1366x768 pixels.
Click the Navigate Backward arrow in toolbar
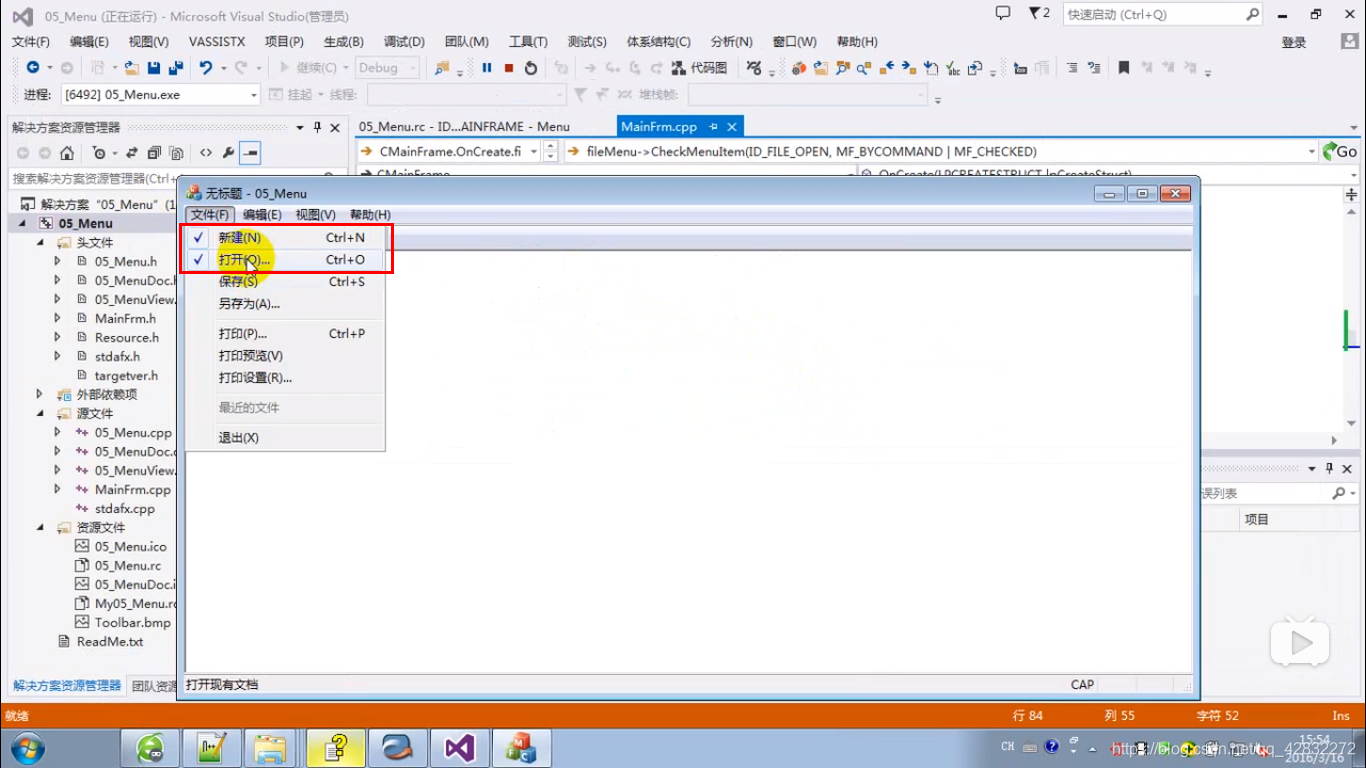pyautogui.click(x=33, y=68)
